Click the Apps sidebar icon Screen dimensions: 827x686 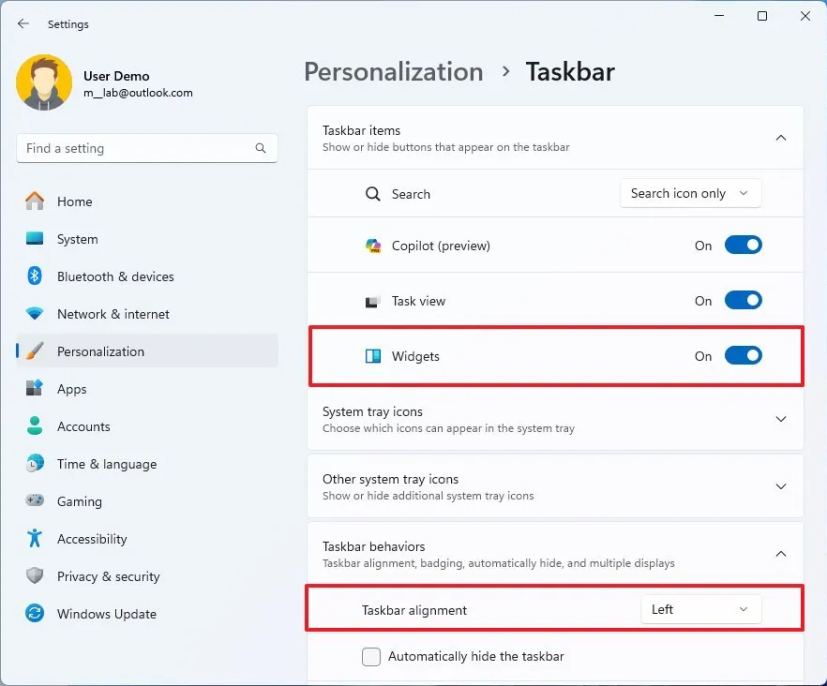click(71, 389)
